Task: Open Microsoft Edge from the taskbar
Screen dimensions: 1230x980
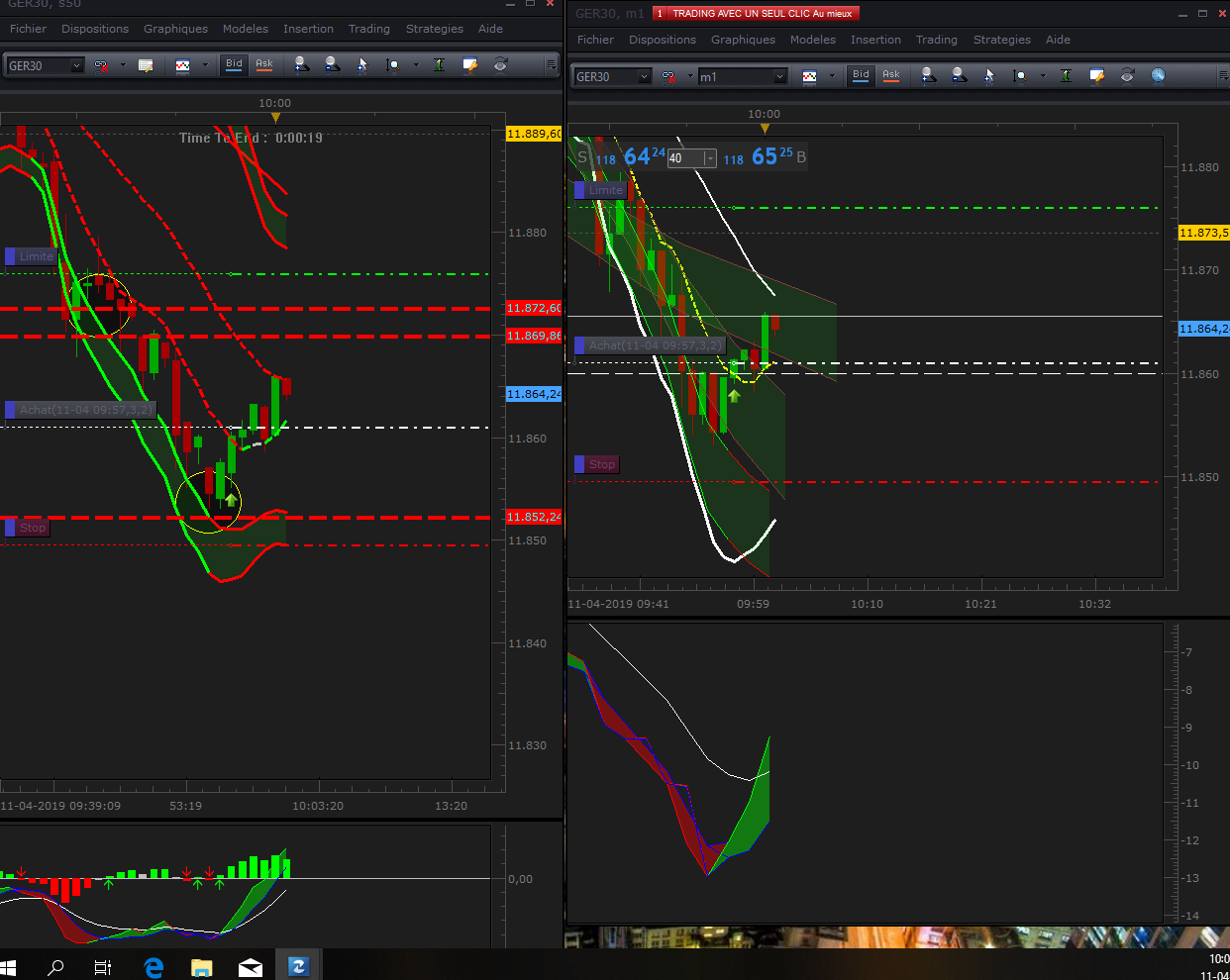Action: [154, 966]
